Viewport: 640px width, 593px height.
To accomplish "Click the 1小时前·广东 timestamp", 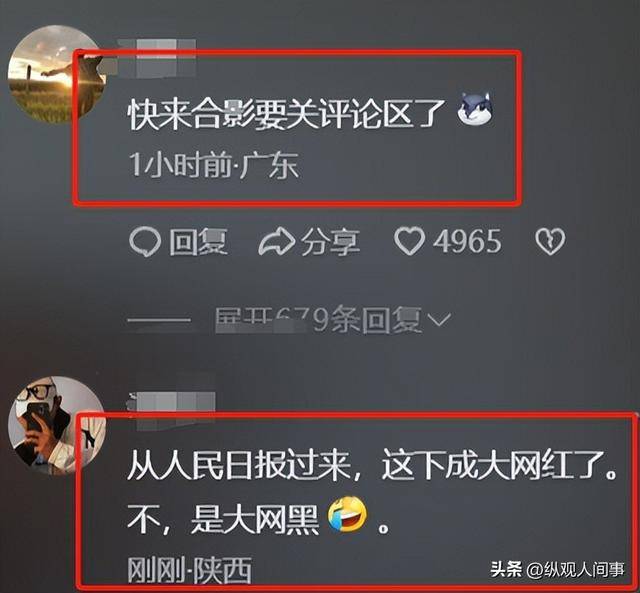I will pyautogui.click(x=214, y=165).
